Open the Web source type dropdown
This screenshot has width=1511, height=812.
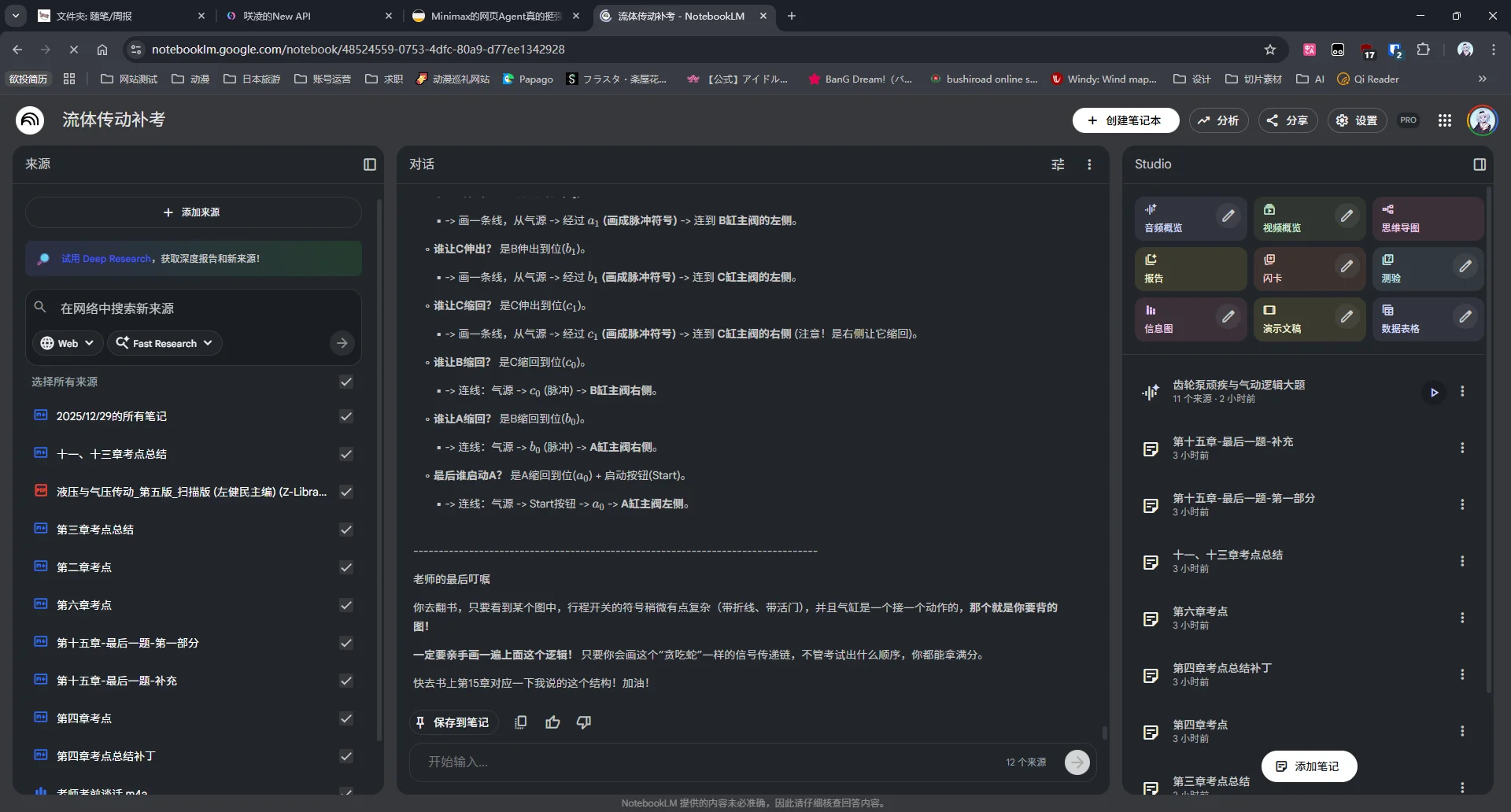pos(66,343)
